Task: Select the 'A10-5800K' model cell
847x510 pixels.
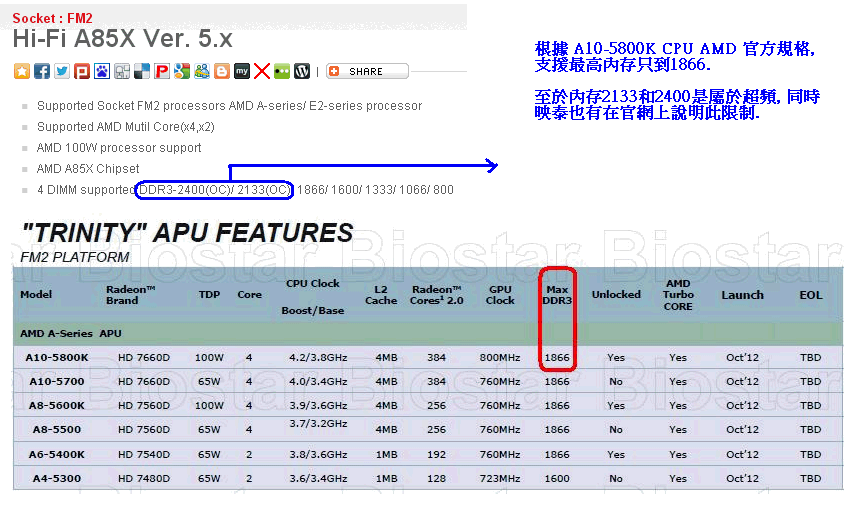Action: (x=57, y=358)
